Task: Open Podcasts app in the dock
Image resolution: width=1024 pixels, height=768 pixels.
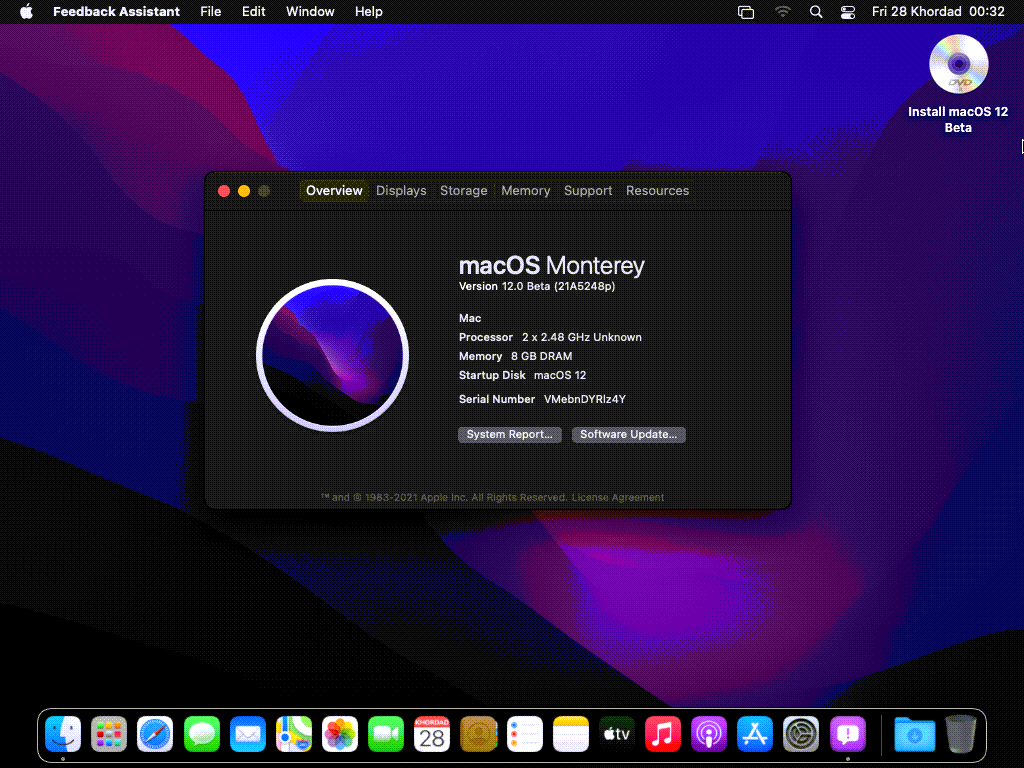Action: point(709,735)
